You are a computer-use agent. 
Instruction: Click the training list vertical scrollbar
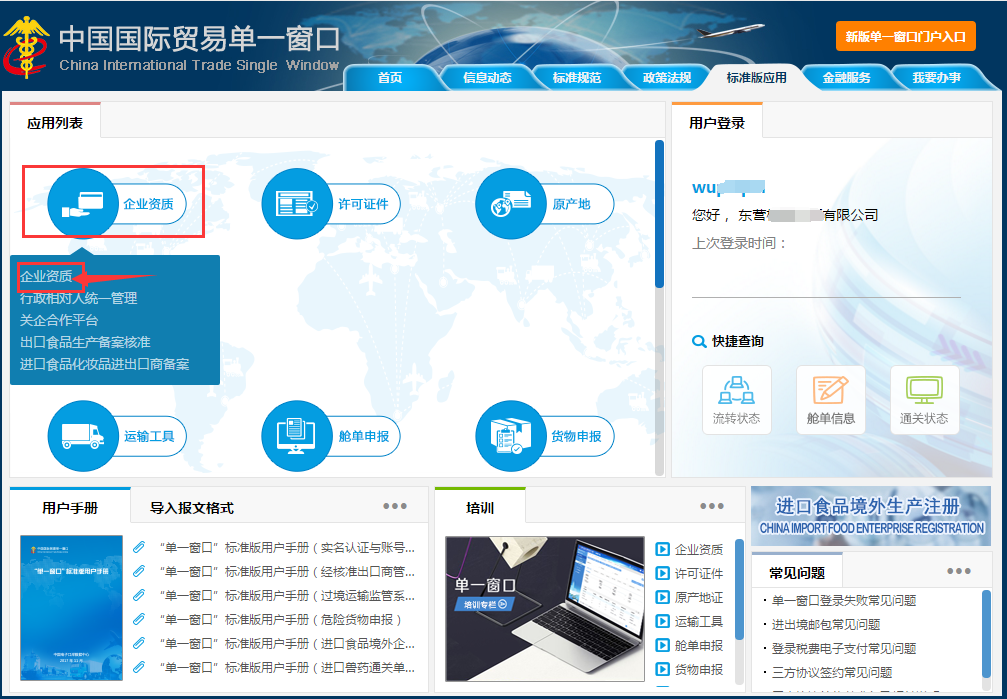tap(739, 589)
